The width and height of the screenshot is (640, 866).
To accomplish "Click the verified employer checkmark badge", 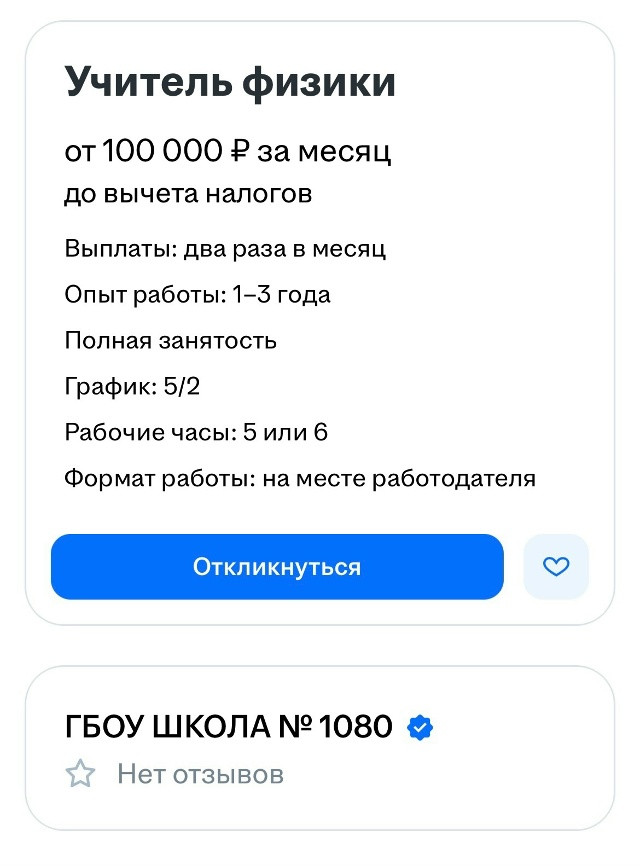I will pyautogui.click(x=420, y=727).
